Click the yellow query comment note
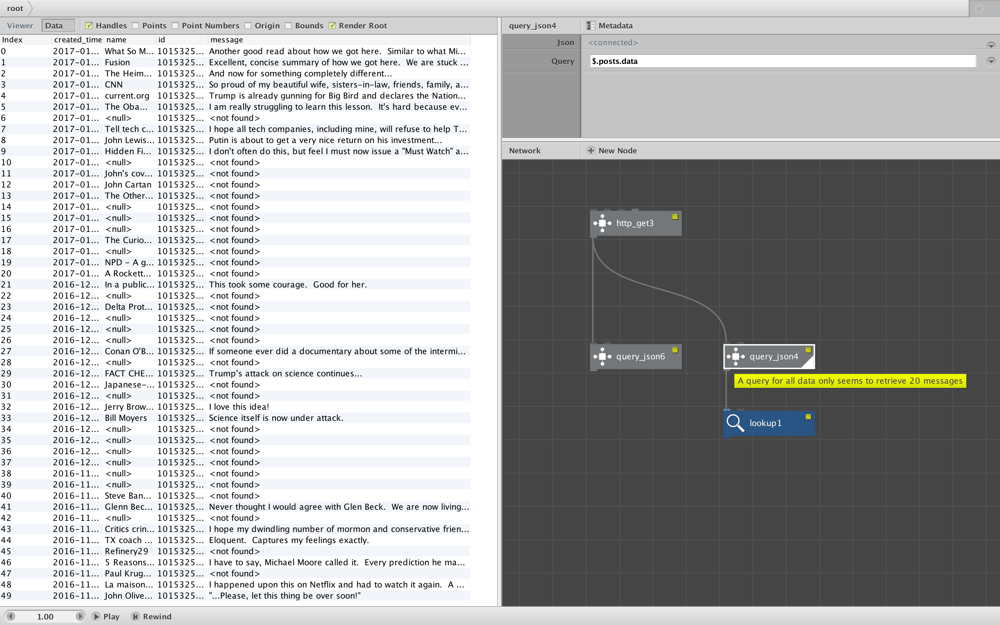This screenshot has width=1000, height=625. point(849,381)
